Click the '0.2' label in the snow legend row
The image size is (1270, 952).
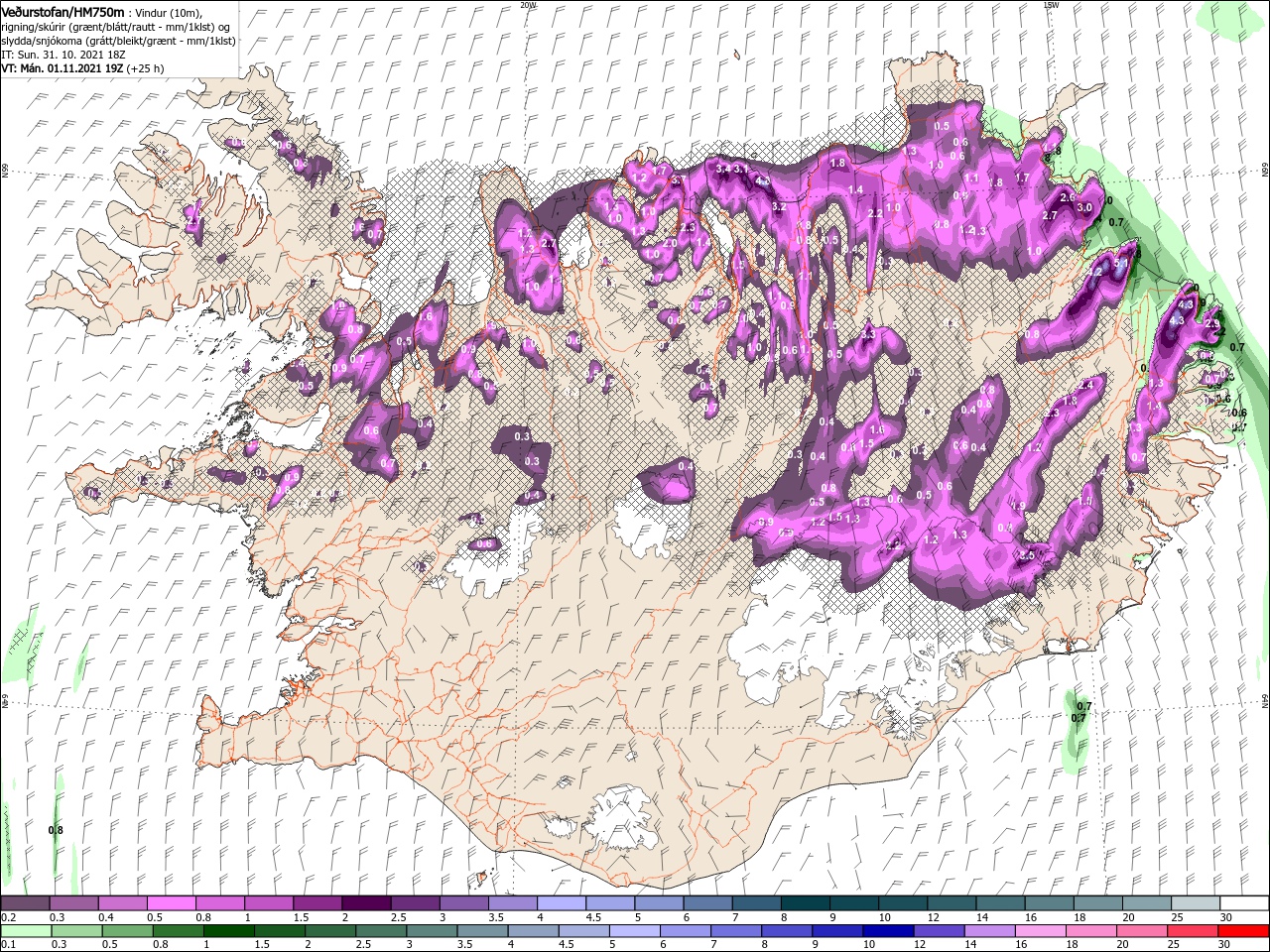coord(7,917)
